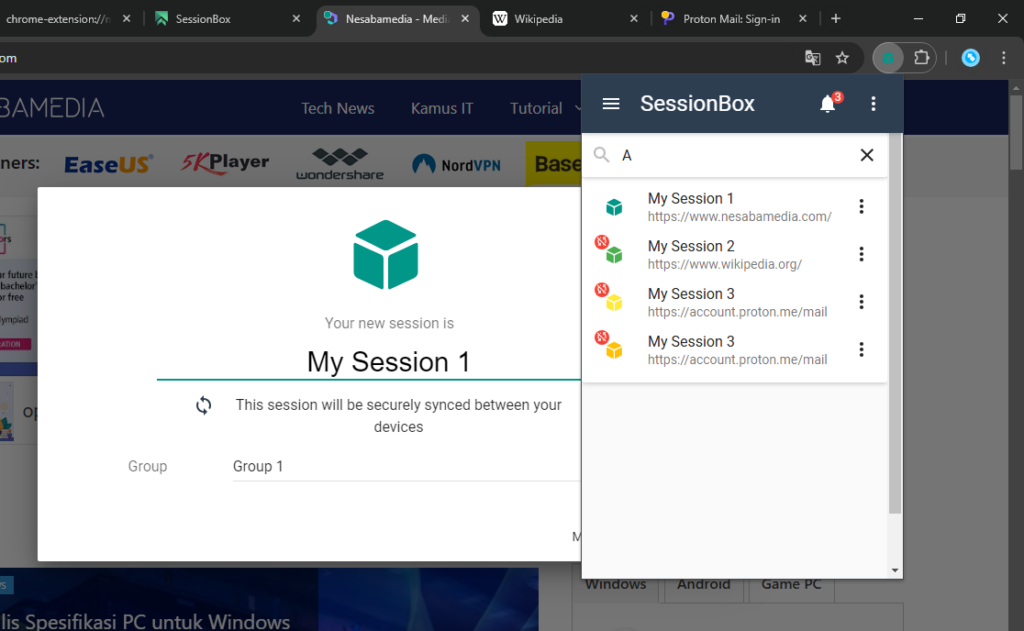Select the Android tab on the page
This screenshot has height=631, width=1024.
point(703,584)
